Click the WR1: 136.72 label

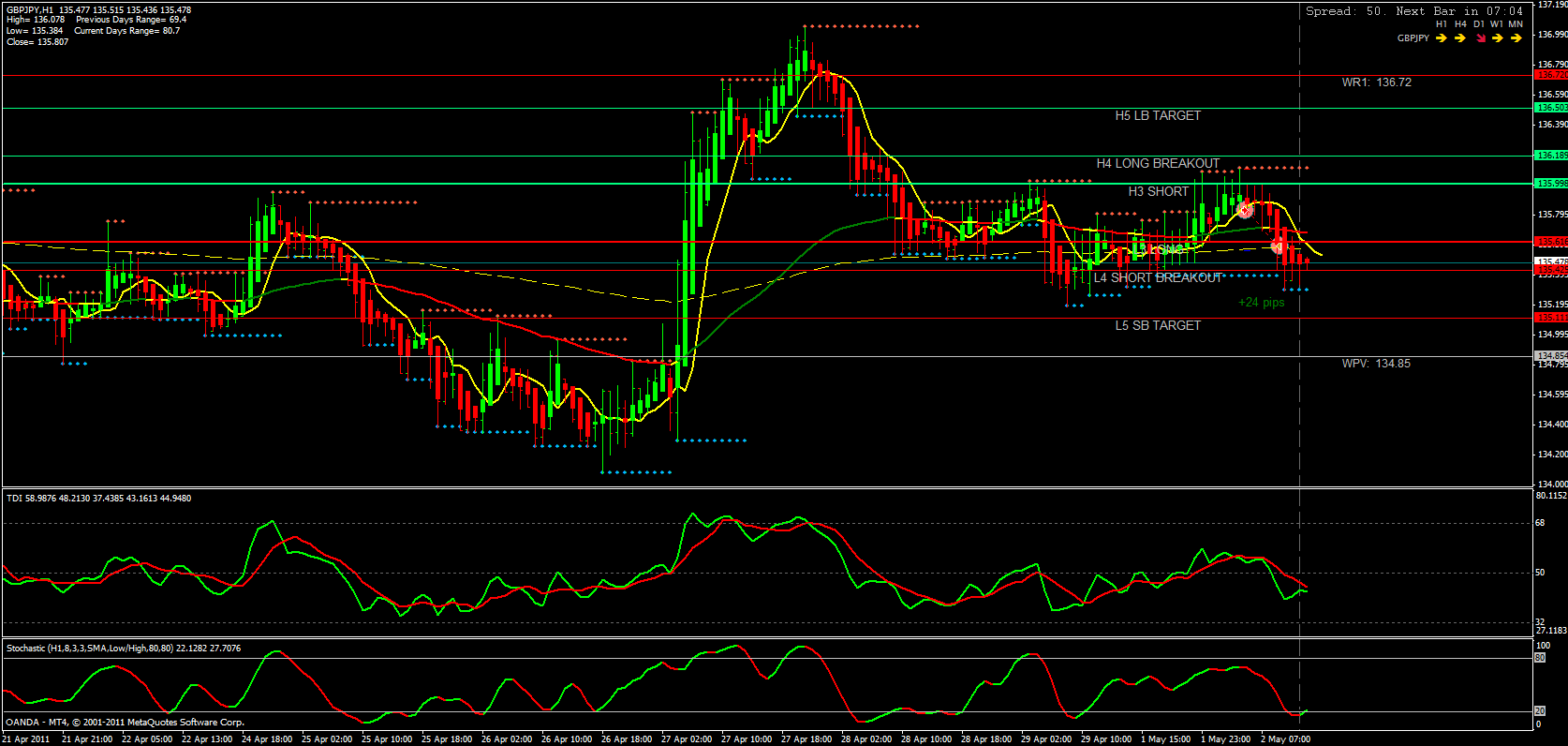point(1376,82)
